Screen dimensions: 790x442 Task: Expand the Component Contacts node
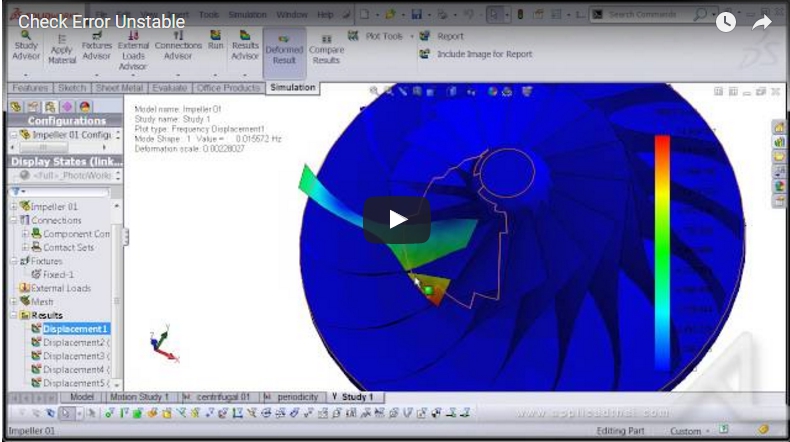pos(25,233)
